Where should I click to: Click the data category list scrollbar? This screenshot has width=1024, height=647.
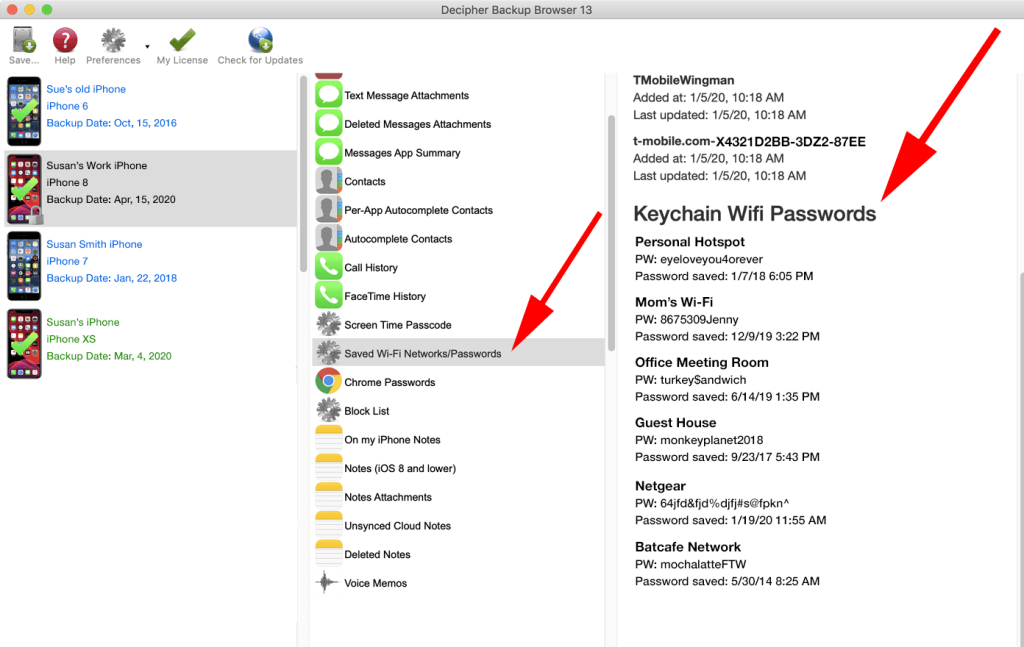611,233
